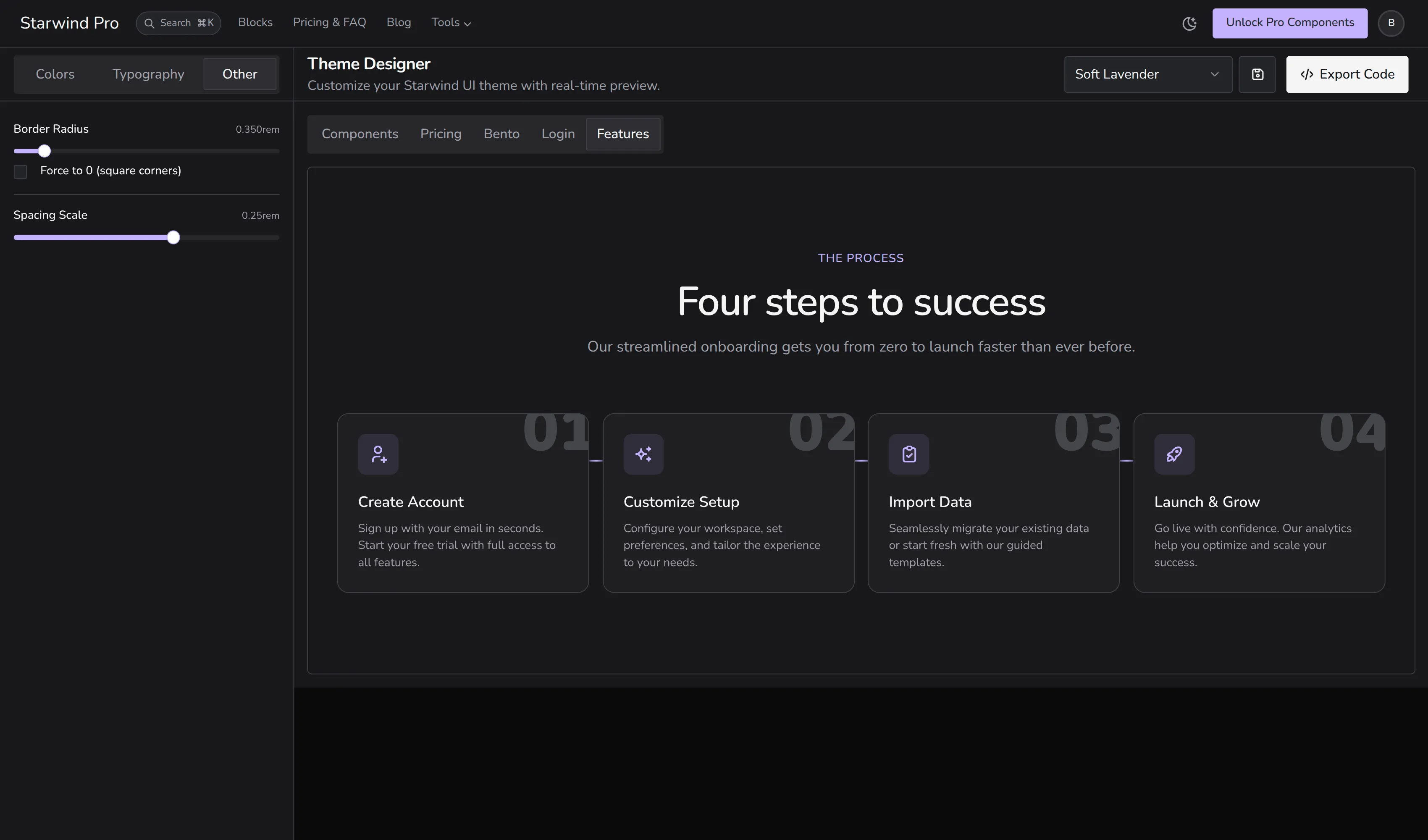This screenshot has width=1428, height=840.
Task: Click the clipboard icon on Import Data card
Action: click(908, 454)
